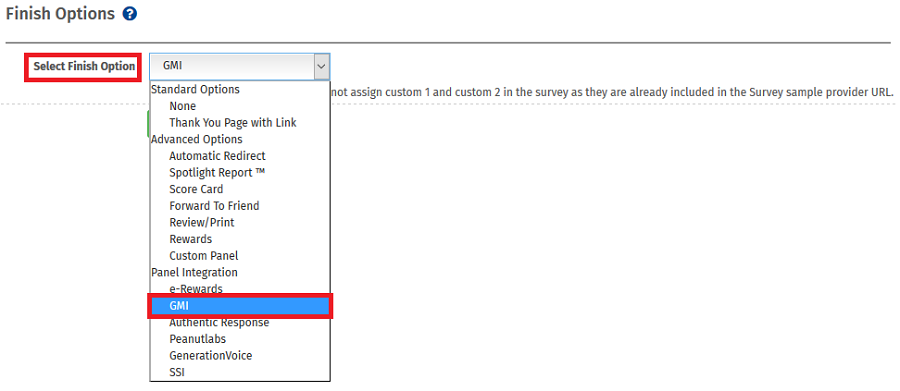The width and height of the screenshot is (900, 391).
Task: Pick the Spotlight Report option
Action: click(x=240, y=173)
